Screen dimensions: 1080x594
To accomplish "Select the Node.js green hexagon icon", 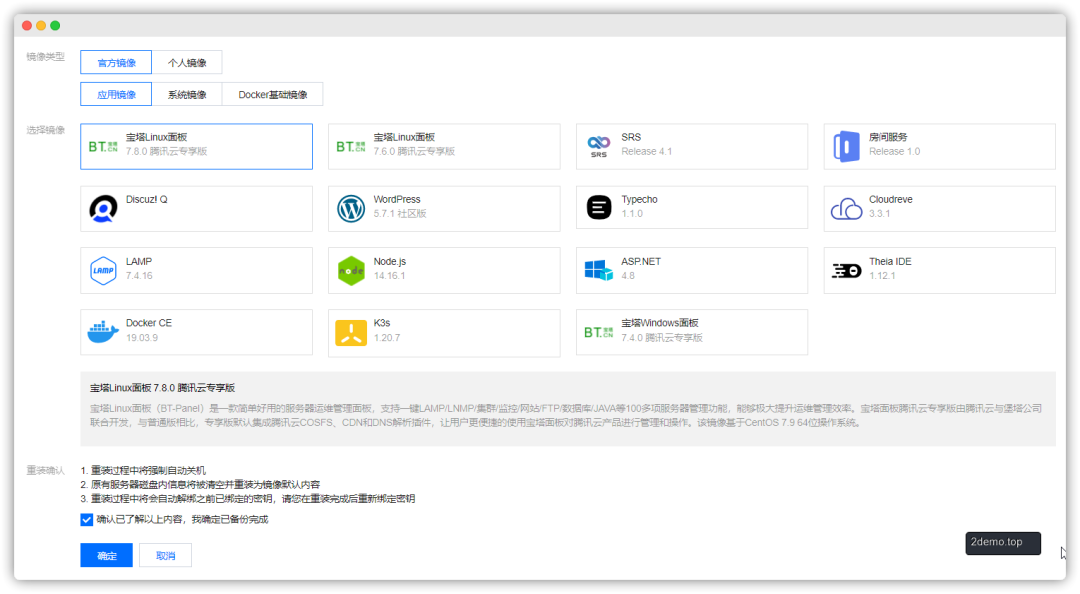I will [x=351, y=271].
